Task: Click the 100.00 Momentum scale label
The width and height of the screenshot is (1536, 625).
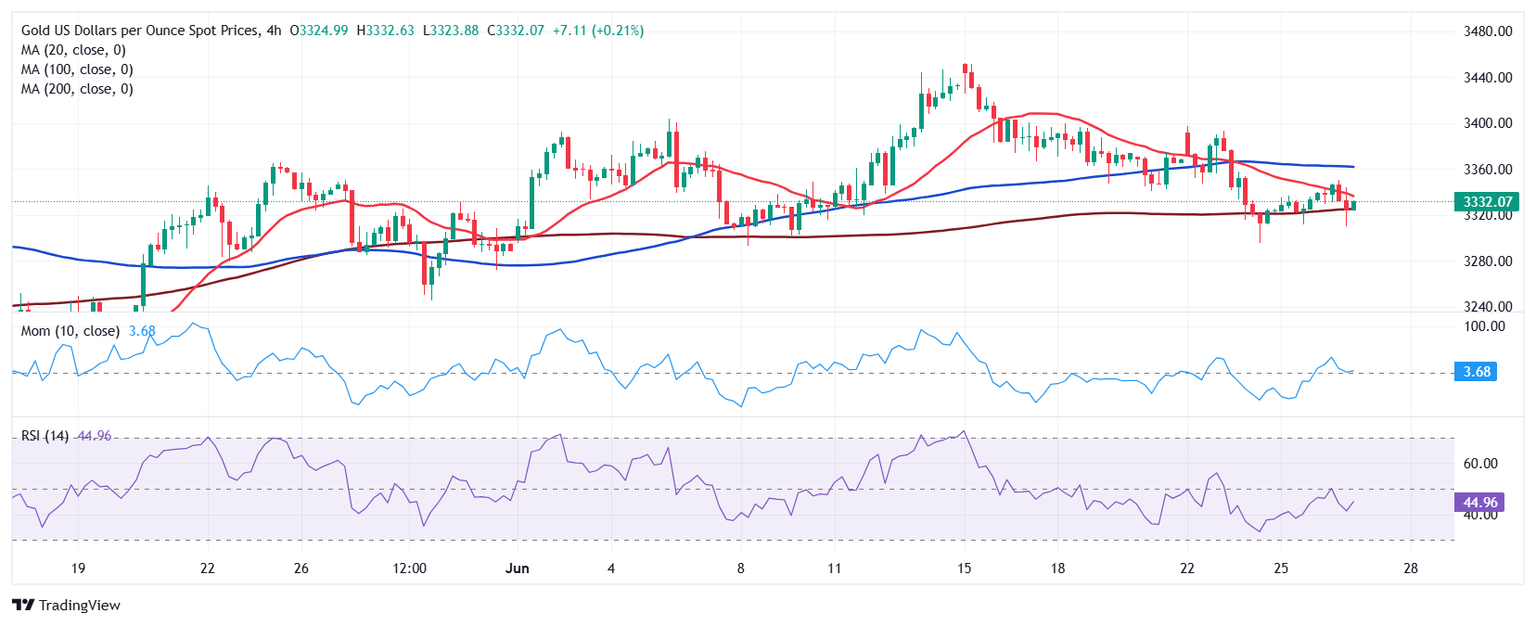Action: 1485,326
